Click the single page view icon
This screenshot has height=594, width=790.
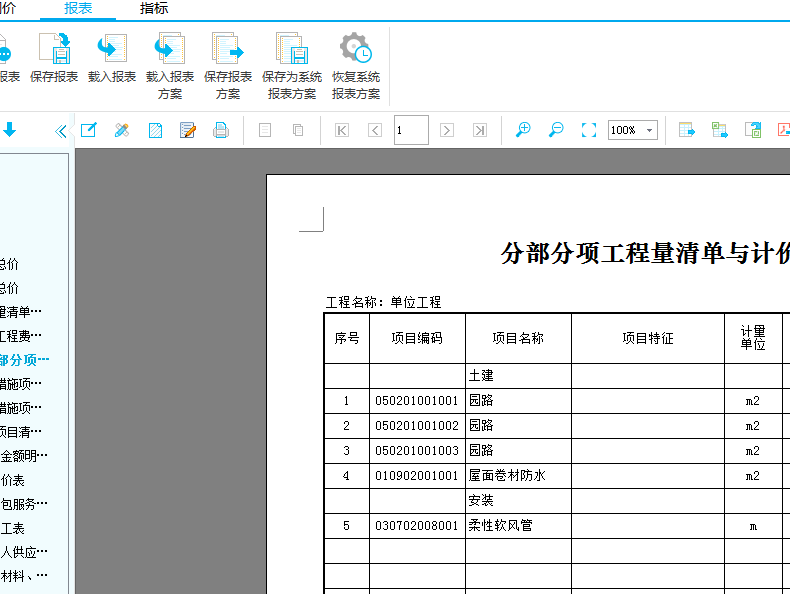coord(265,130)
